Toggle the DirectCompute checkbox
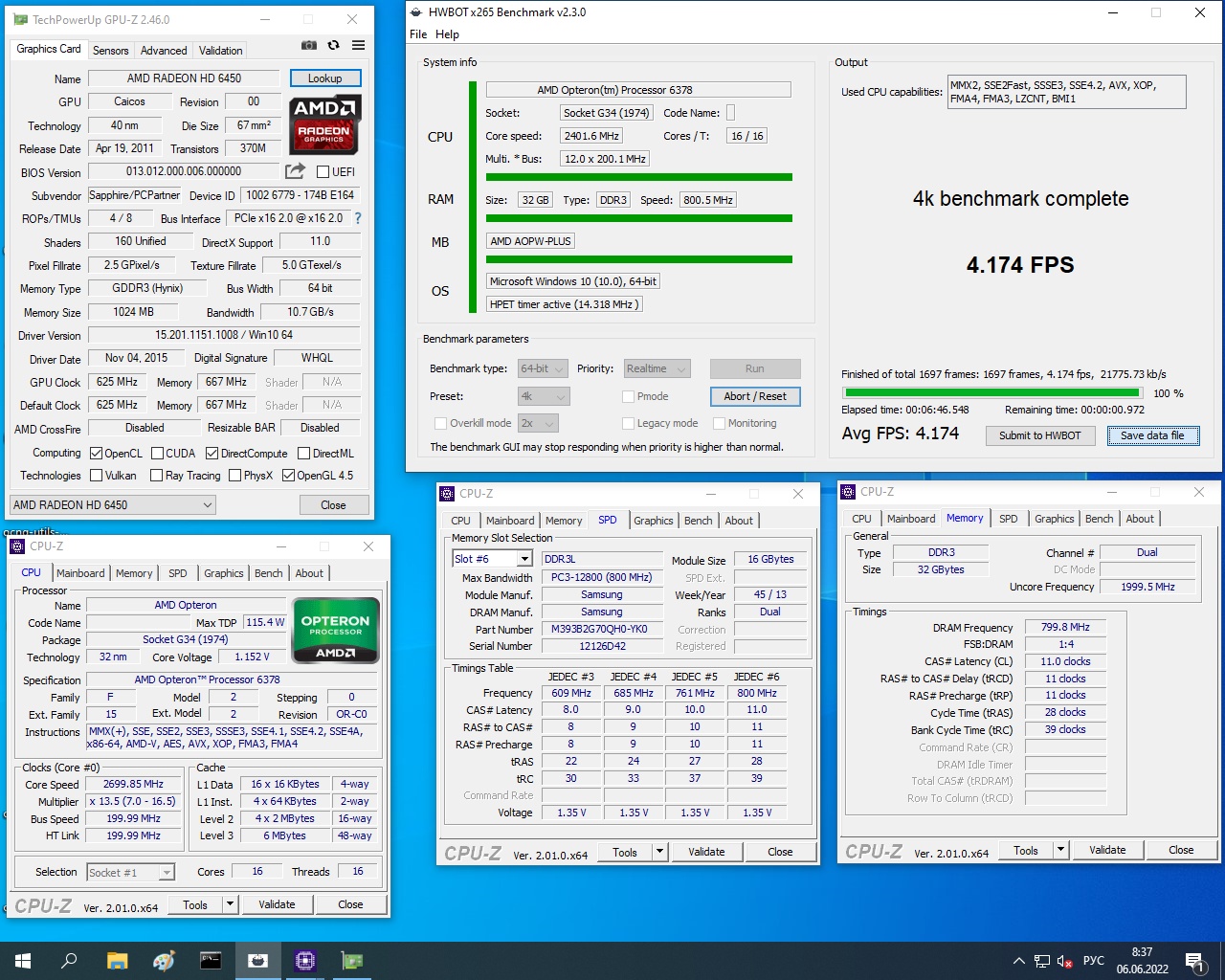Viewport: 1225px width, 980px height. pyautogui.click(x=212, y=454)
